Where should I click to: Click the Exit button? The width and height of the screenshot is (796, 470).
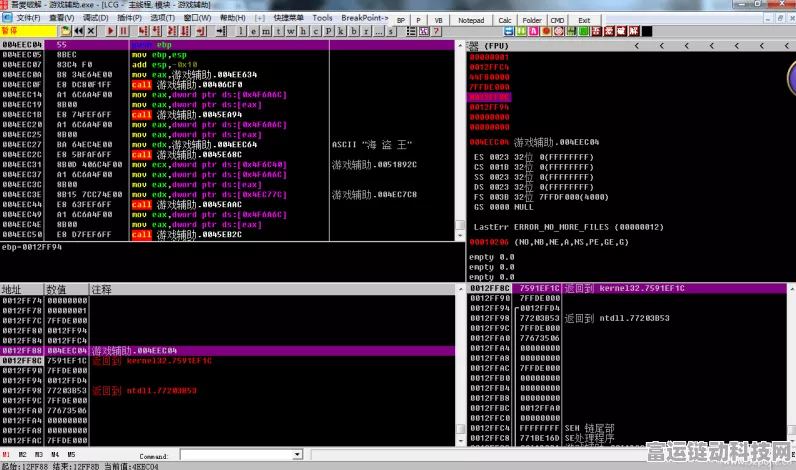[584, 20]
